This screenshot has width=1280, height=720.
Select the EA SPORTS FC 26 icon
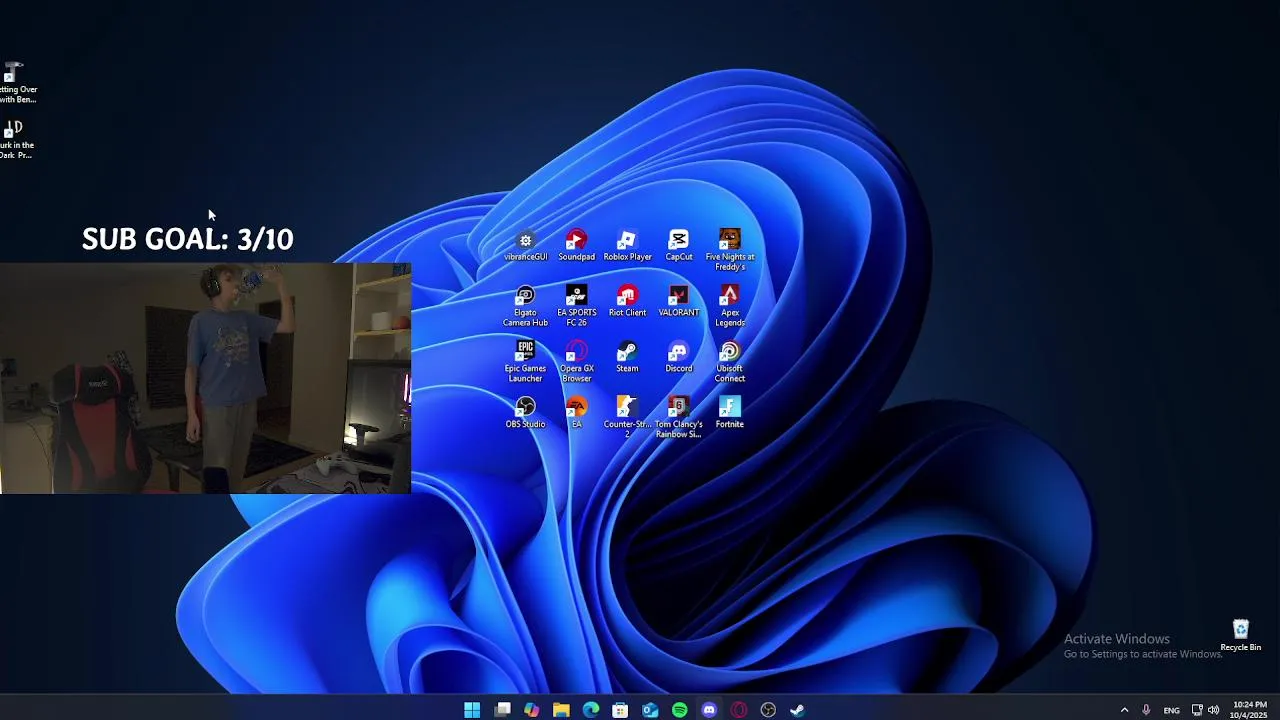pyautogui.click(x=576, y=306)
